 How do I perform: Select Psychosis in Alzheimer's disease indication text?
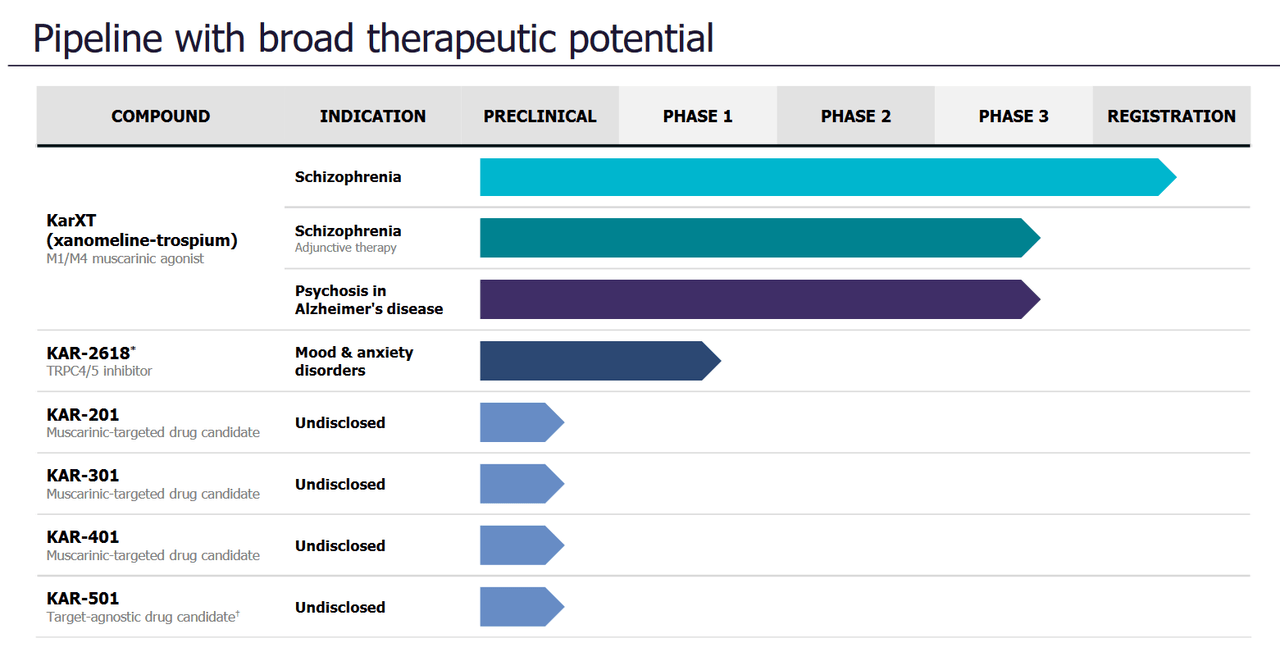[x=368, y=300]
